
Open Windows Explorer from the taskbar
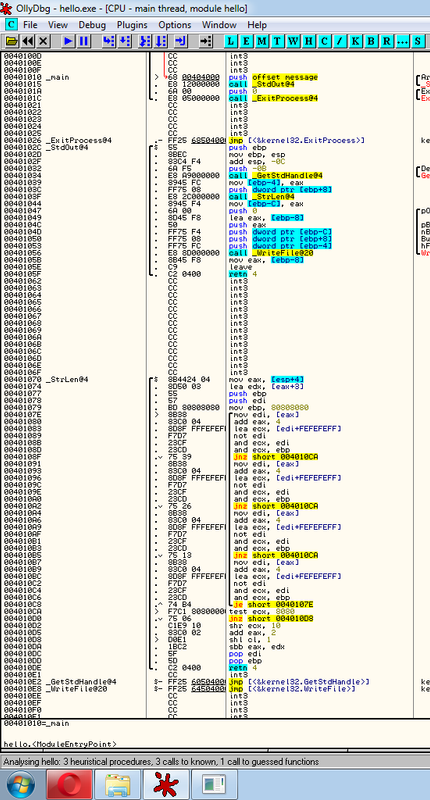[118, 785]
